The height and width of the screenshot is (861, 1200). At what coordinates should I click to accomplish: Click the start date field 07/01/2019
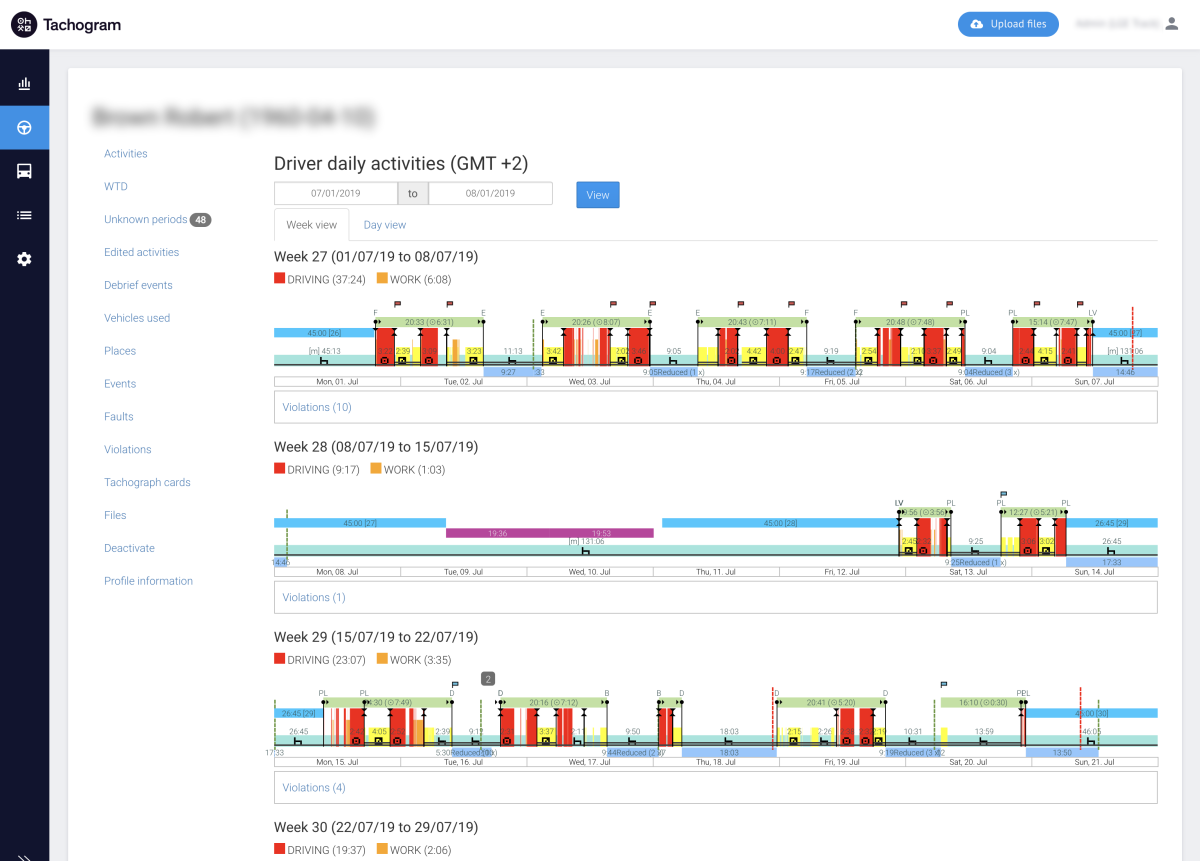click(x=336, y=194)
